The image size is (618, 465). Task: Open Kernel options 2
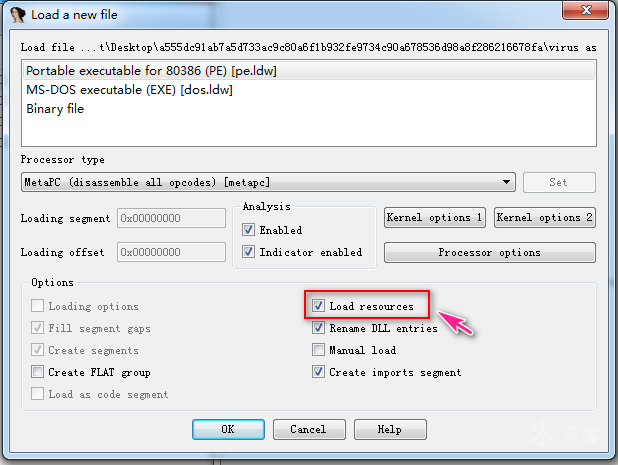coord(545,217)
